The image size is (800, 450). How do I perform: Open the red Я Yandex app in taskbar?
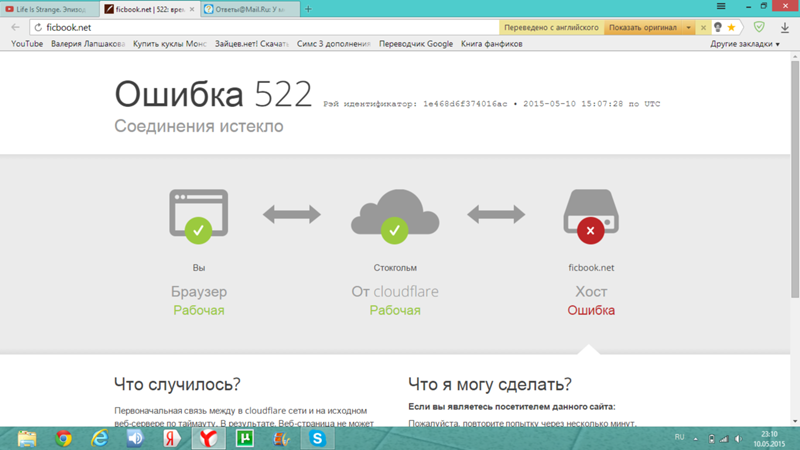pos(171,439)
